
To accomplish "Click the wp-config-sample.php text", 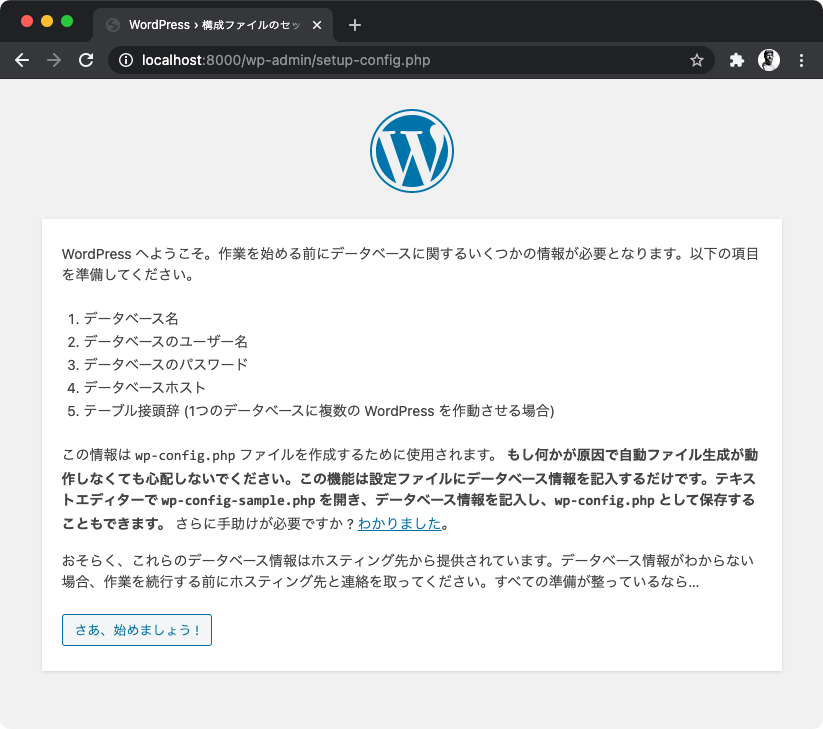I will point(238,501).
